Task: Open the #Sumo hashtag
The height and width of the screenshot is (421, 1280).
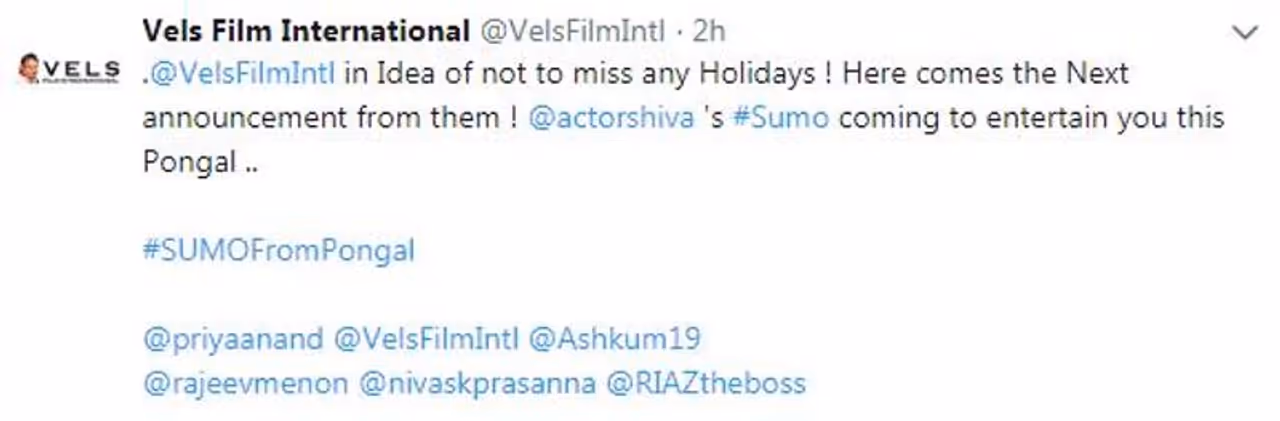Action: pos(780,118)
